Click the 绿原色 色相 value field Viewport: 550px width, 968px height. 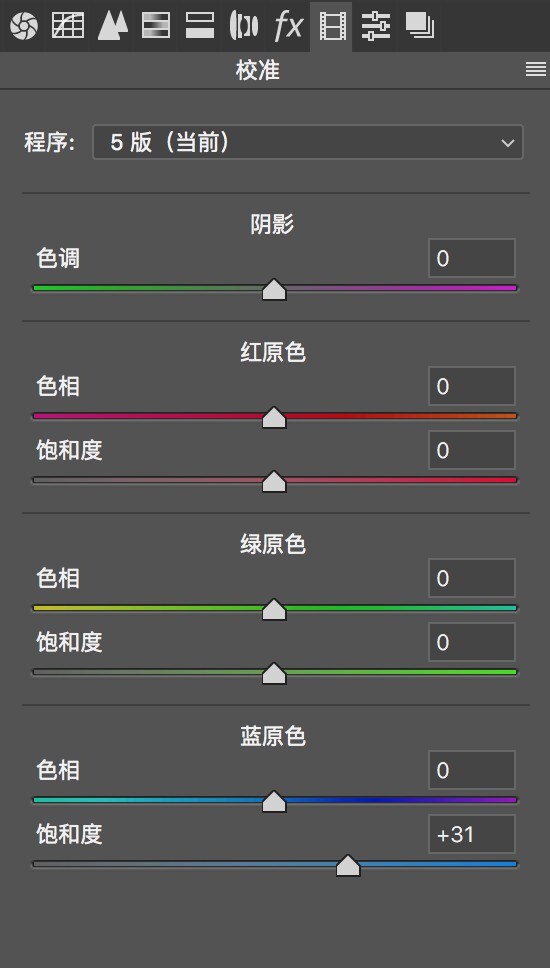(472, 578)
